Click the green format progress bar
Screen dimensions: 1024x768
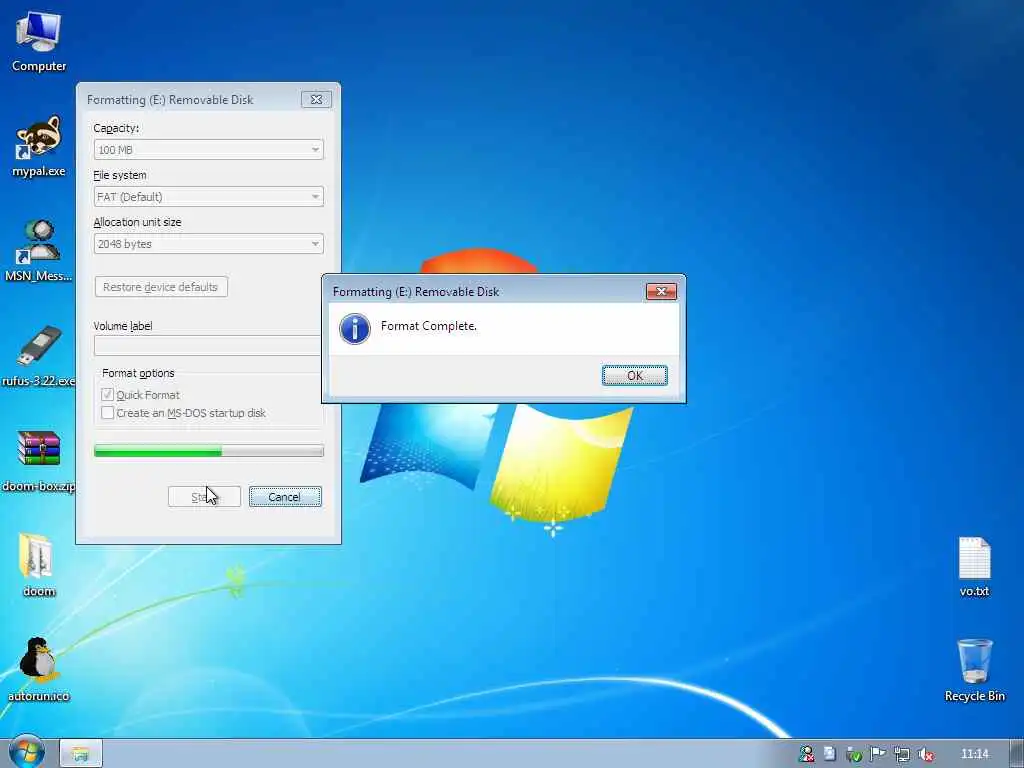click(208, 451)
